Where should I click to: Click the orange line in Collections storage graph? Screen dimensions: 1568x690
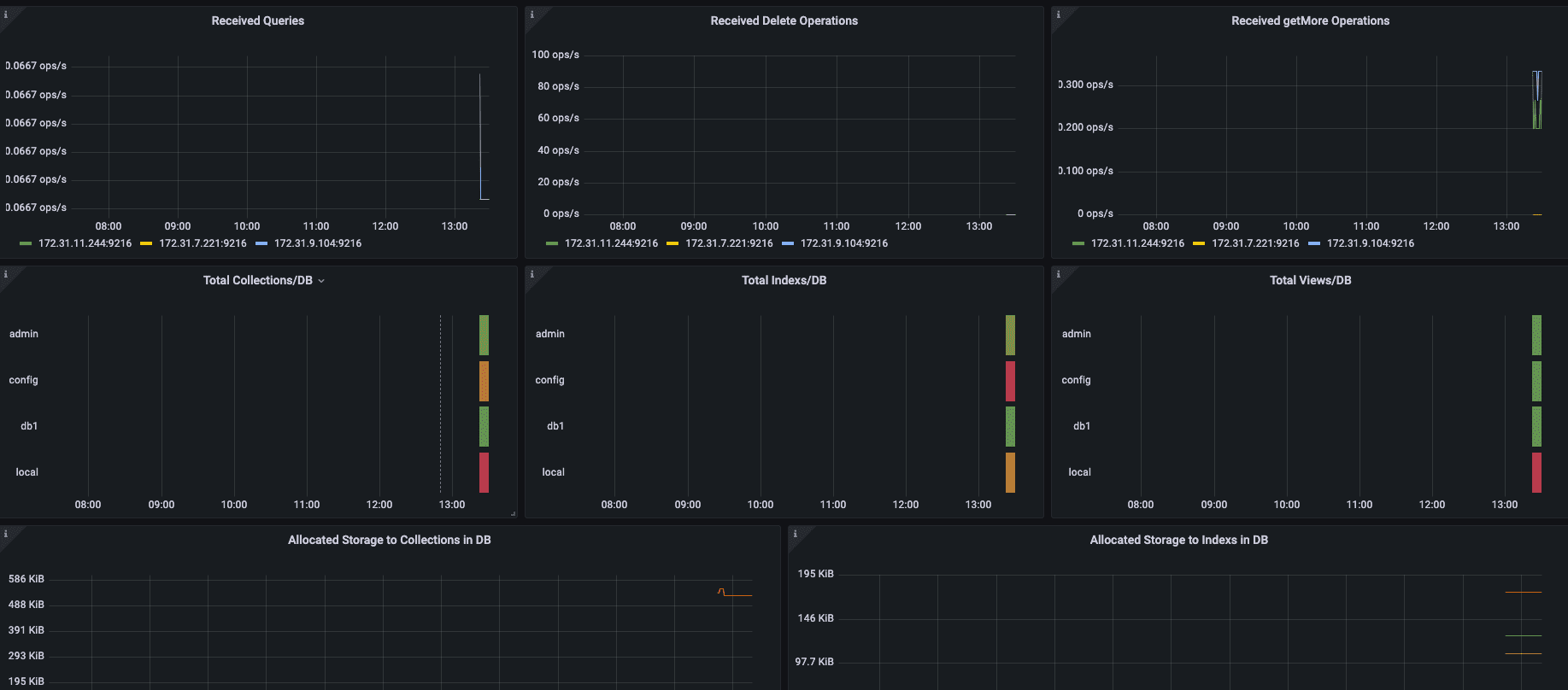pyautogui.click(x=722, y=592)
